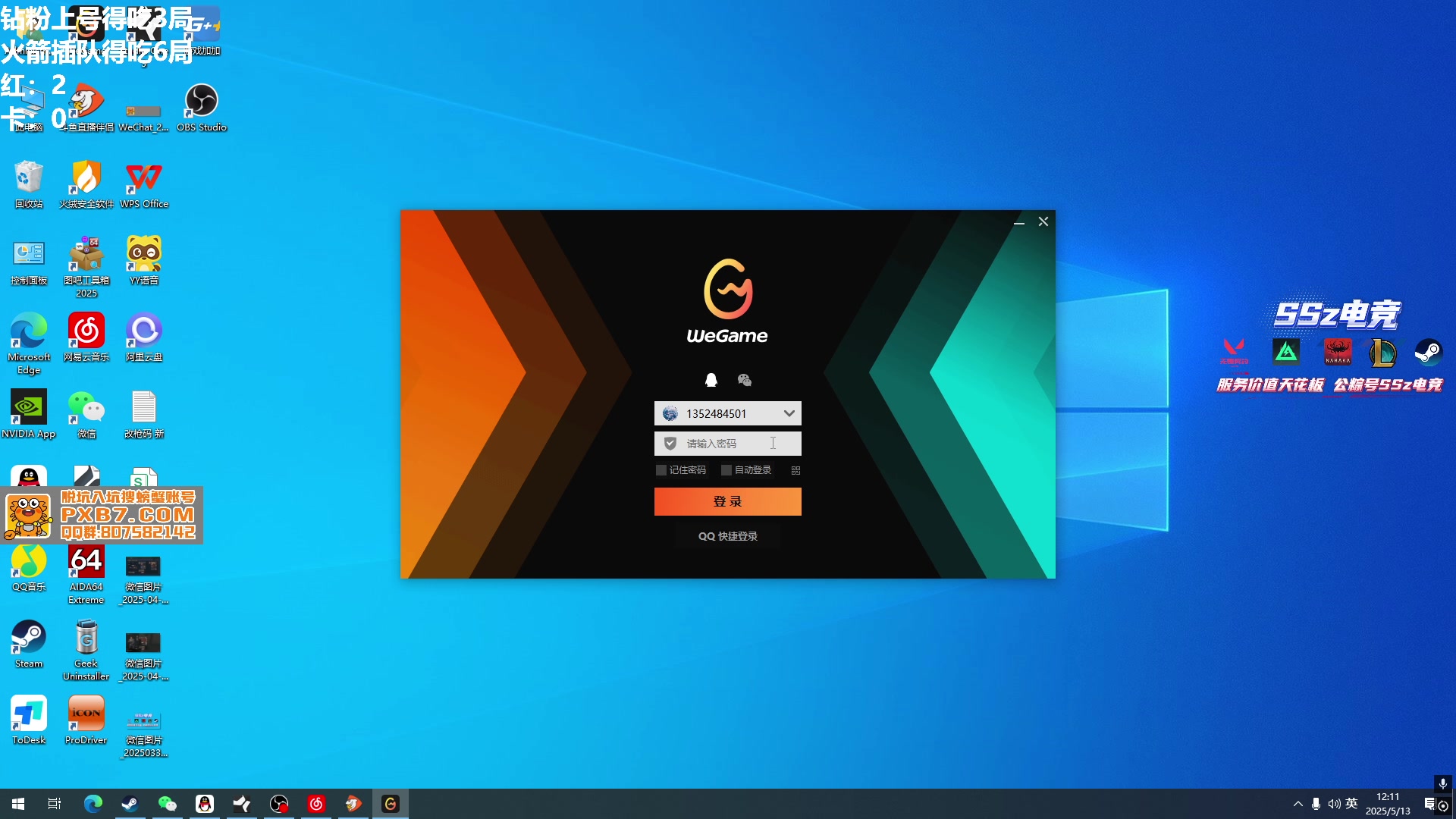1456x819 pixels.
Task: Click the password input field
Action: pyautogui.click(x=728, y=444)
